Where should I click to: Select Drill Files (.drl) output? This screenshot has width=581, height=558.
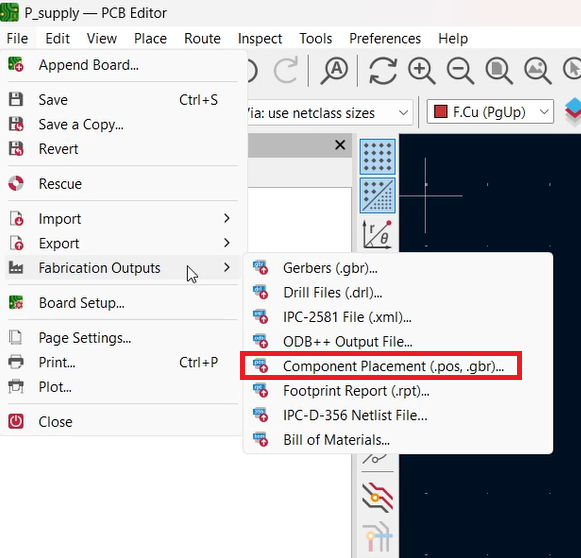pyautogui.click(x=398, y=292)
